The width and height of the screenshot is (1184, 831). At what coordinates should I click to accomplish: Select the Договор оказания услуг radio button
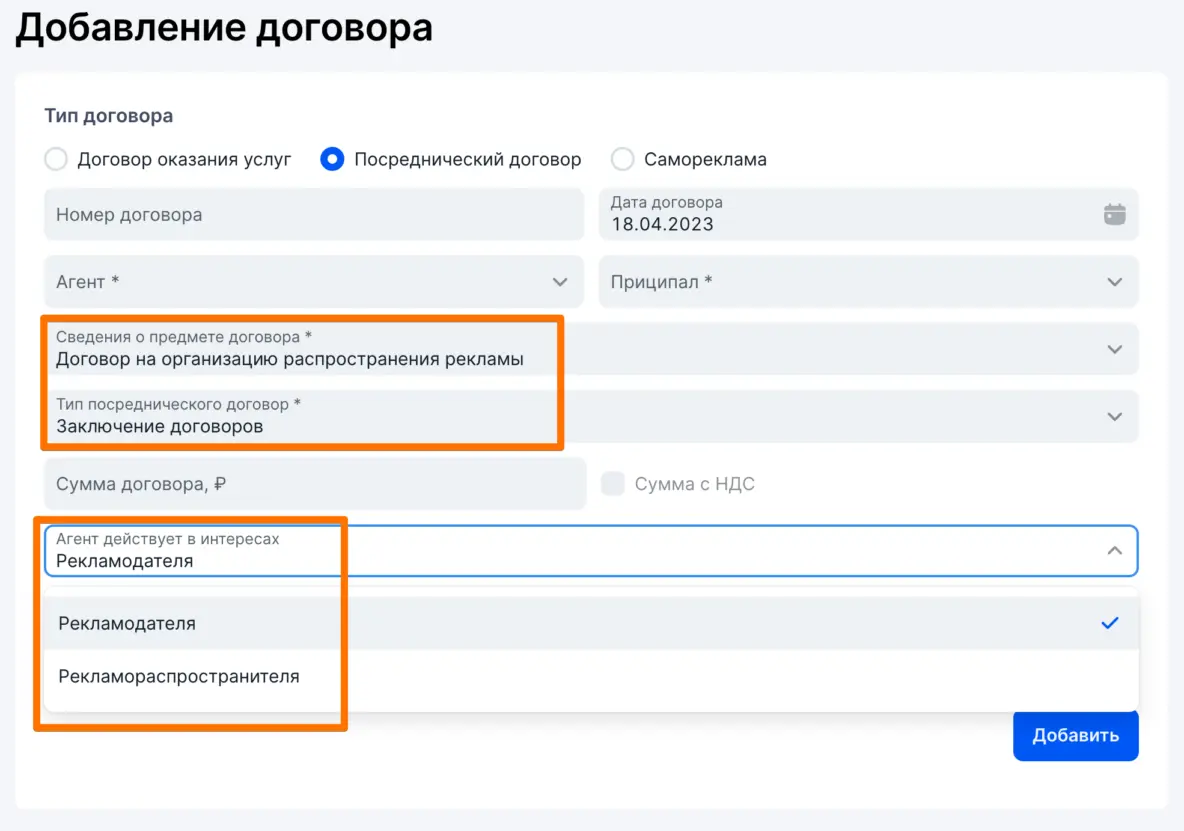[x=56, y=159]
